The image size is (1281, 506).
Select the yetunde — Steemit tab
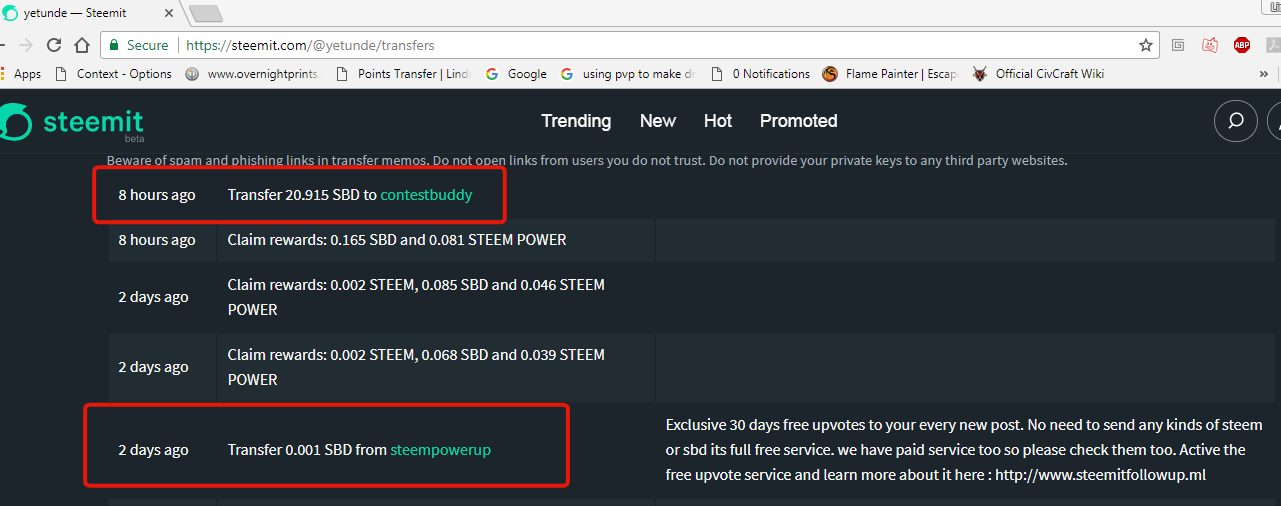point(90,14)
